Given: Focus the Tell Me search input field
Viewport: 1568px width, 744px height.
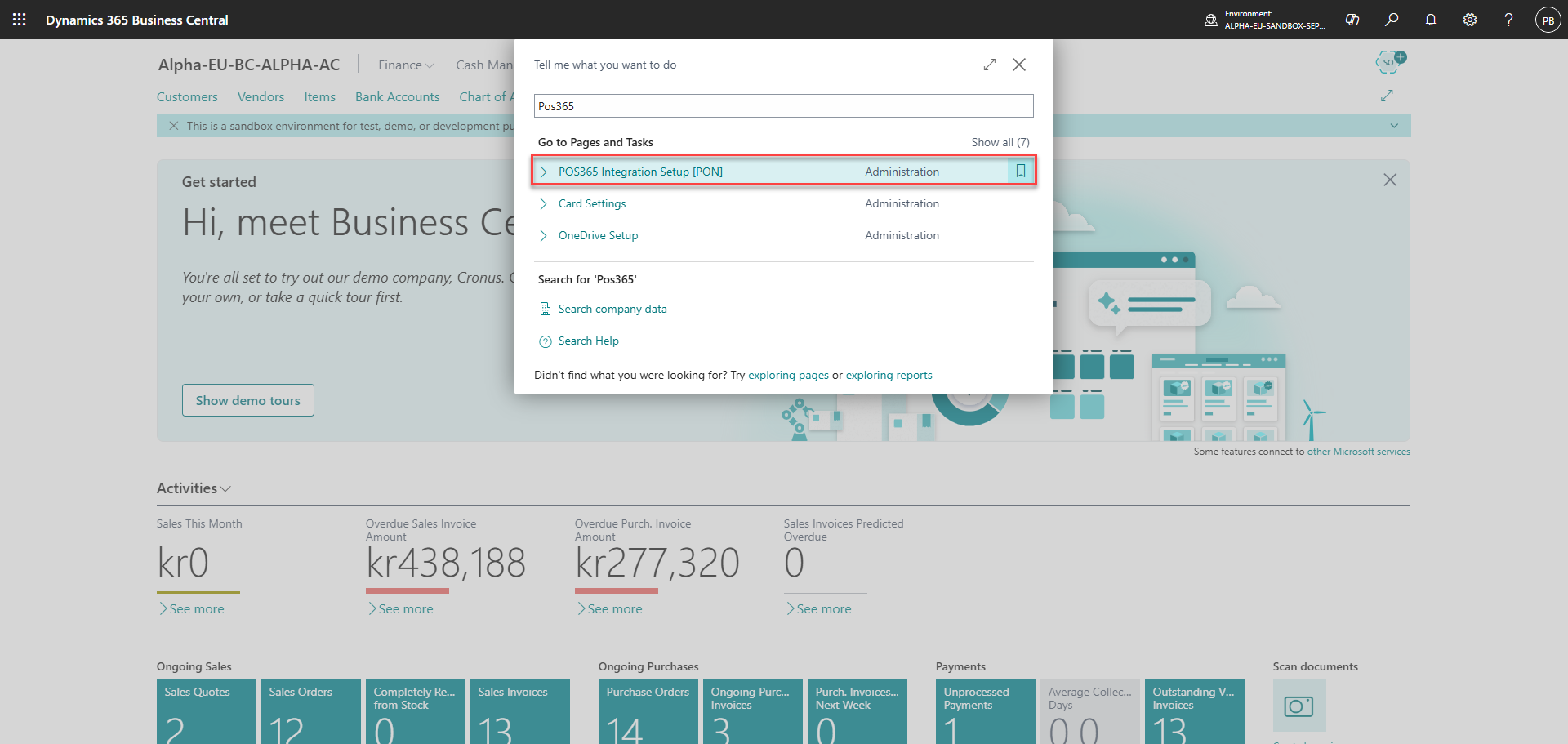Looking at the screenshot, I should tap(784, 106).
